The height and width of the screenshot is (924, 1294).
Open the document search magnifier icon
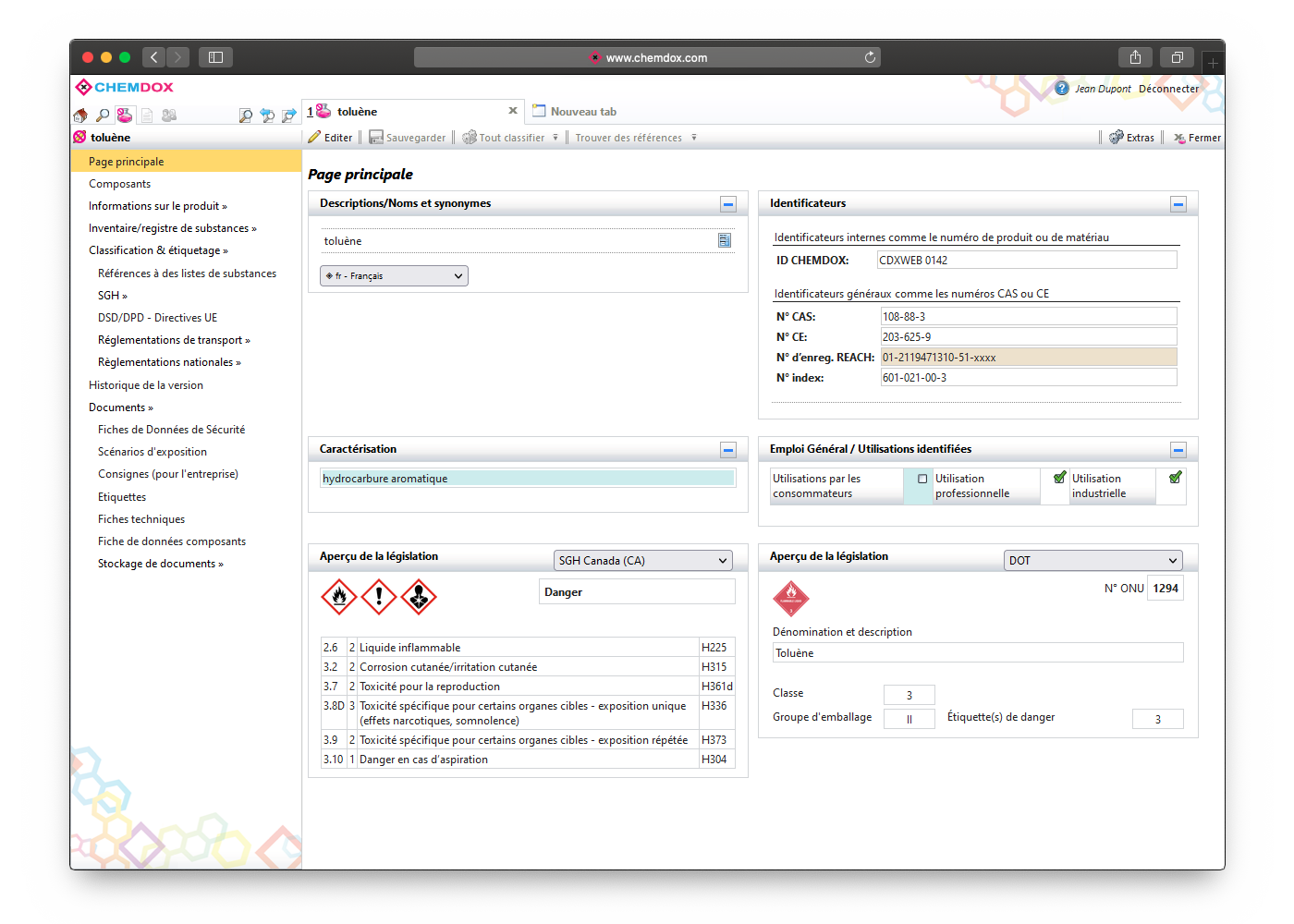click(245, 115)
